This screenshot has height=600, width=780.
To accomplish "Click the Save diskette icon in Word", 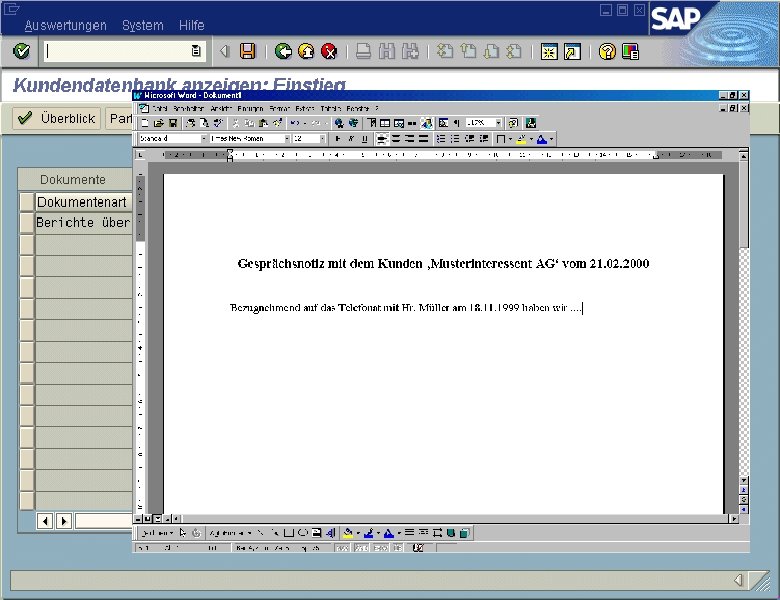I will 173,123.
